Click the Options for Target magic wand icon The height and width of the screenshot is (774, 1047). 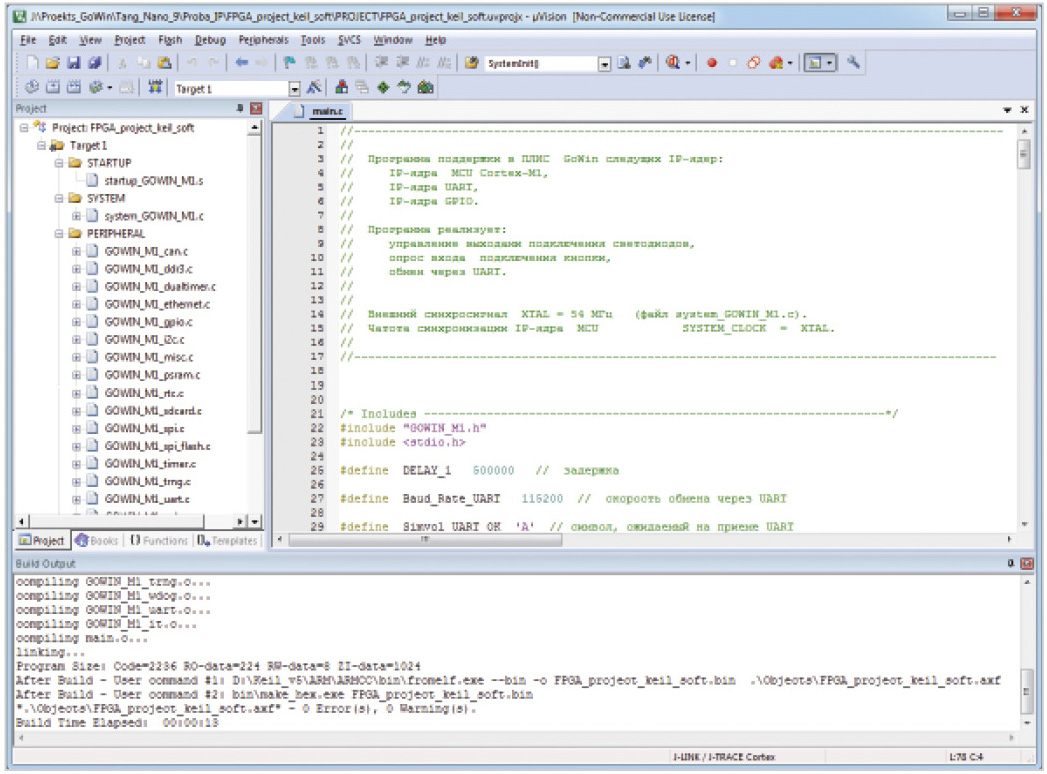314,88
